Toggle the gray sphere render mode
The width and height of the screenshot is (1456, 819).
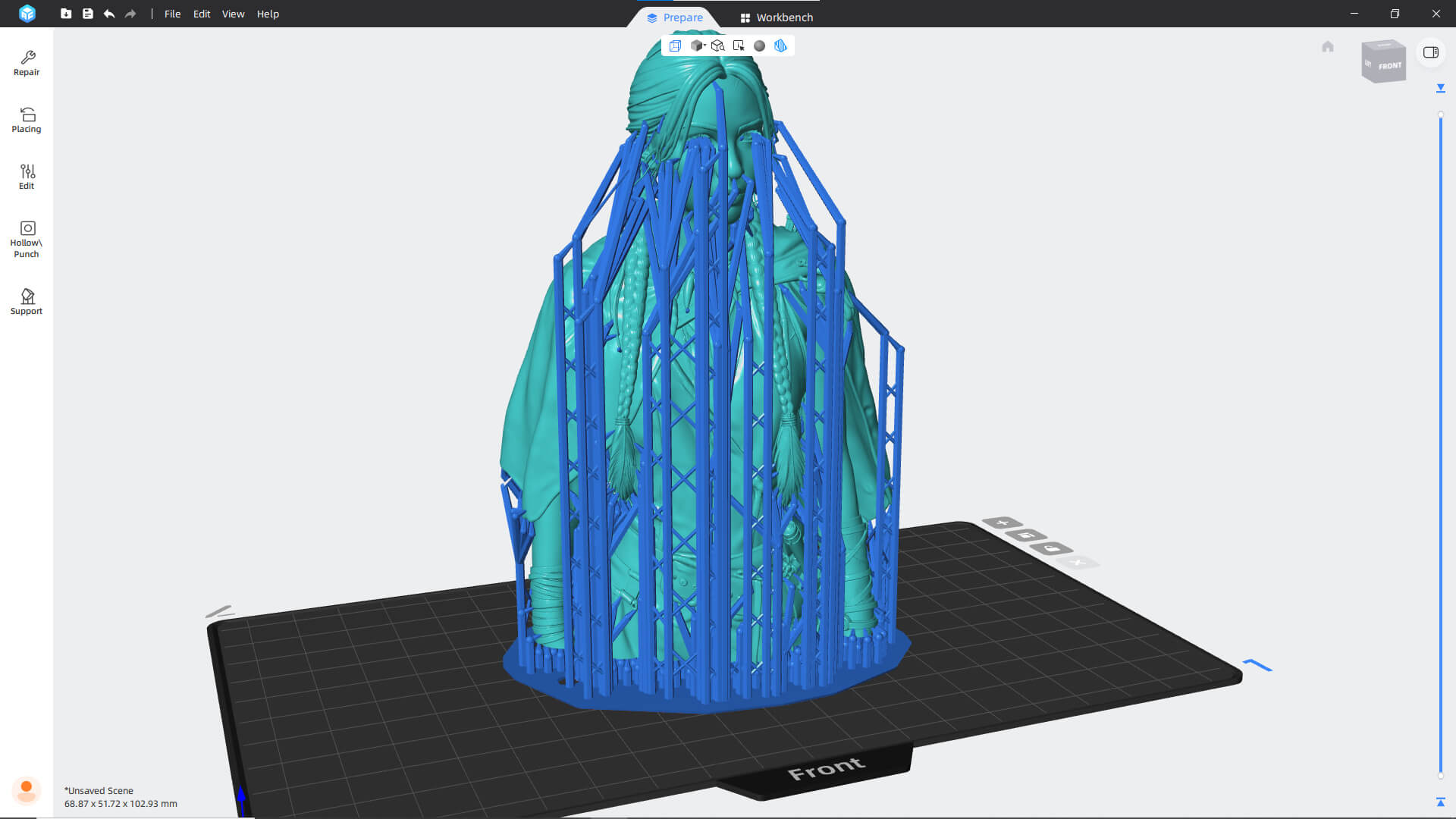point(759,45)
